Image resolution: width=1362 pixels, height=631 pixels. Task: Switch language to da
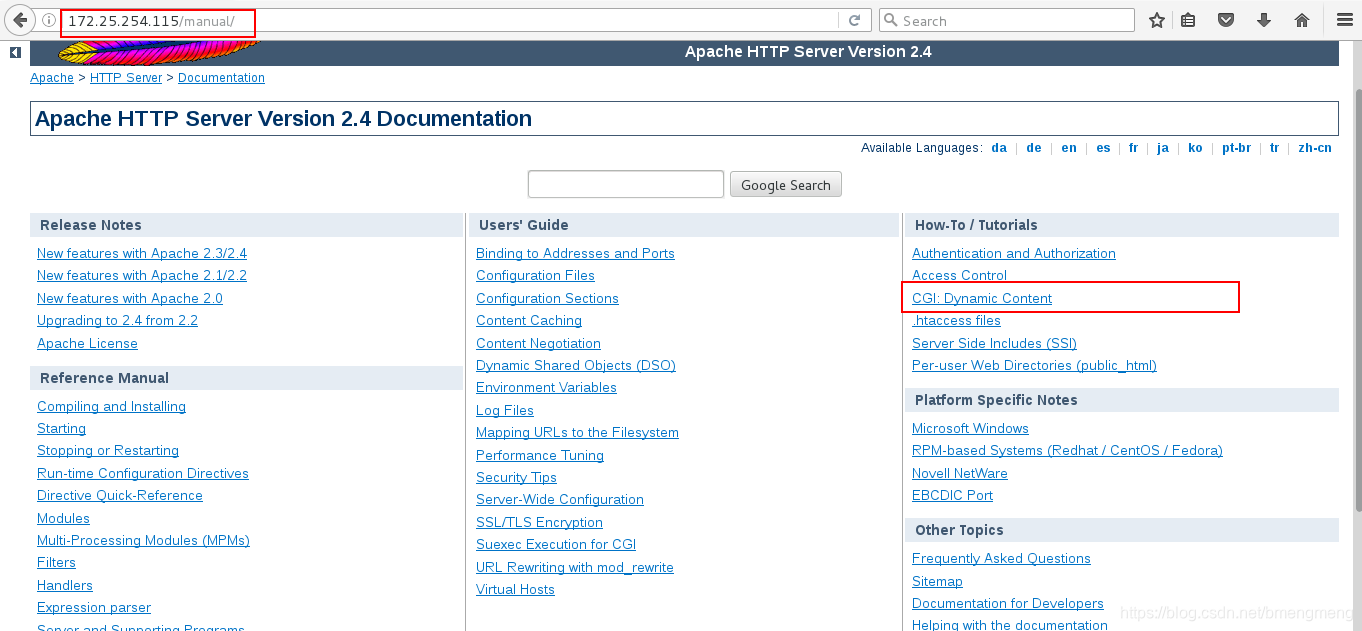click(x=999, y=148)
